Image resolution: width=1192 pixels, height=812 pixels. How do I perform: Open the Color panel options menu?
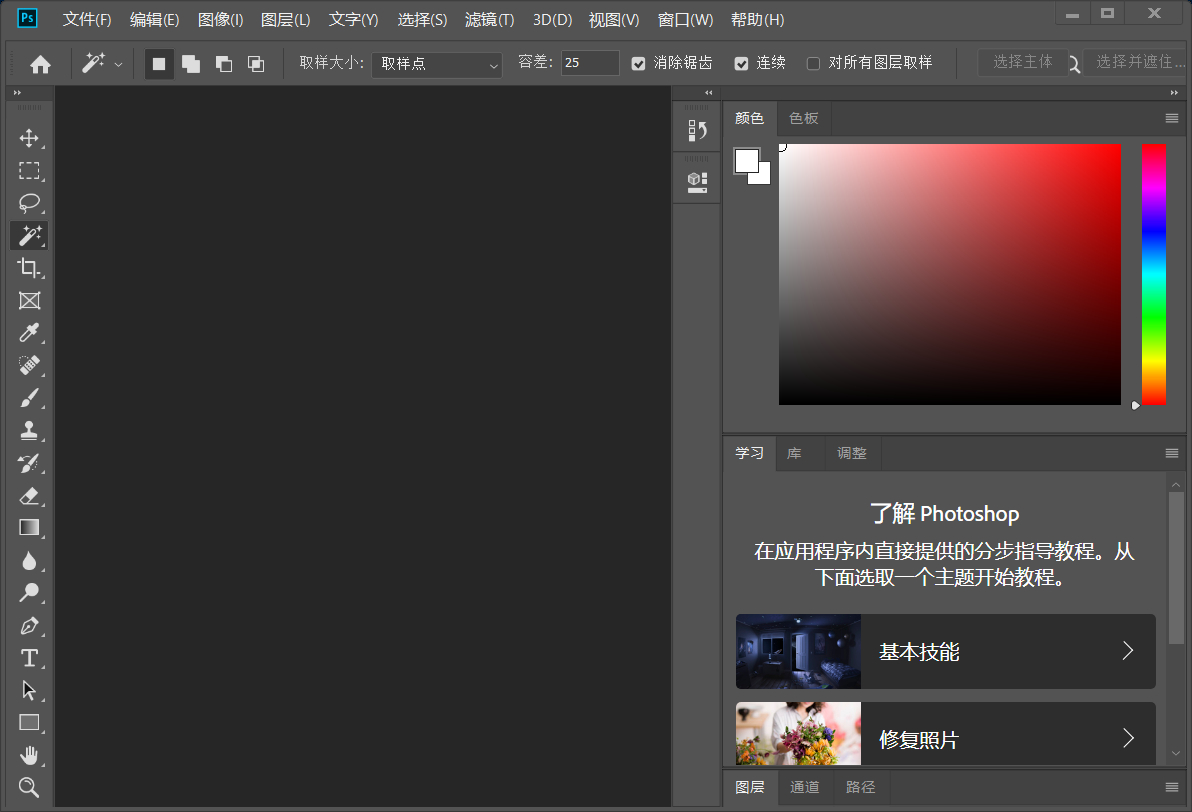[1171, 119]
